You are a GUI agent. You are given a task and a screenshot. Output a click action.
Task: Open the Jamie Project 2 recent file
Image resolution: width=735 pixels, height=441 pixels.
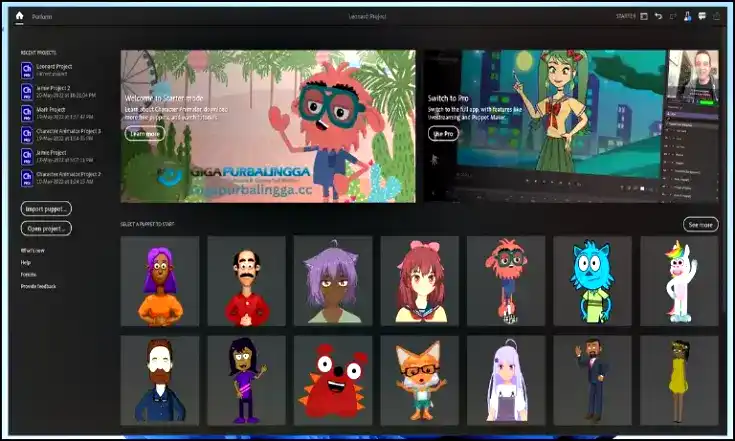[59, 91]
